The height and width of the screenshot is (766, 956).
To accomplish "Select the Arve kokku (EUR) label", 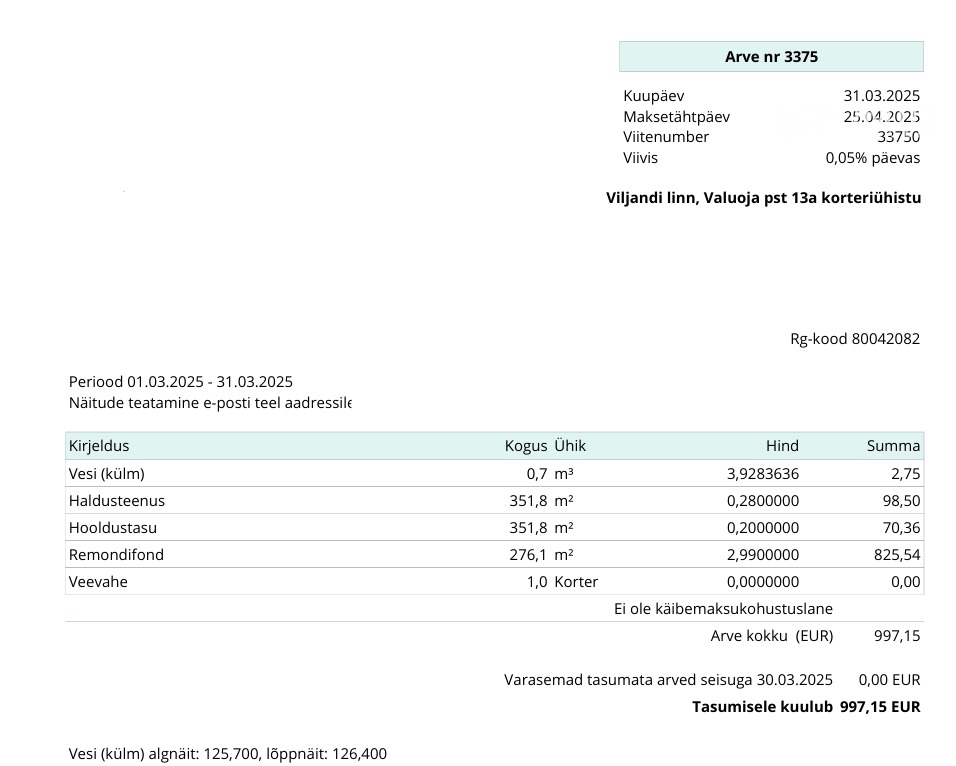I will point(771,636).
